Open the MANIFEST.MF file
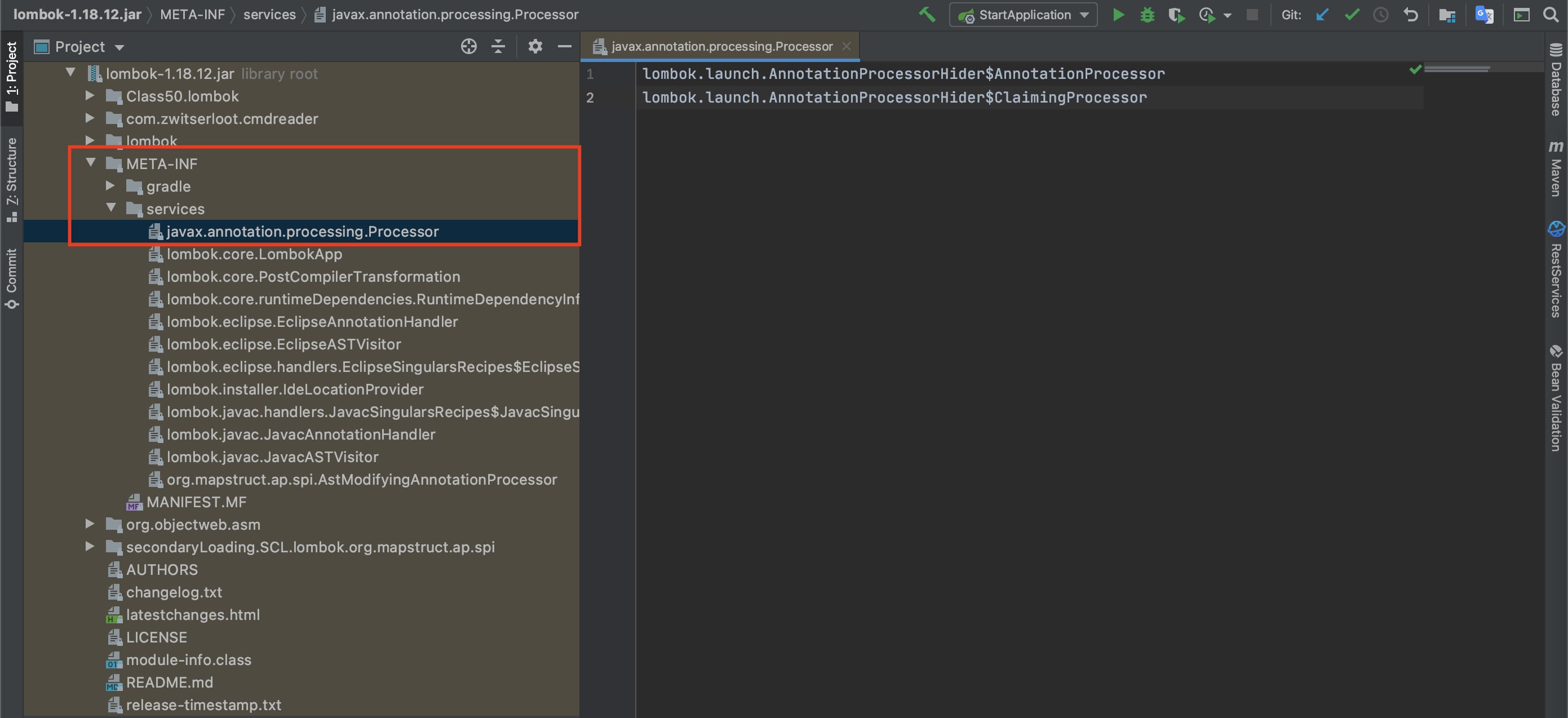 tap(196, 502)
